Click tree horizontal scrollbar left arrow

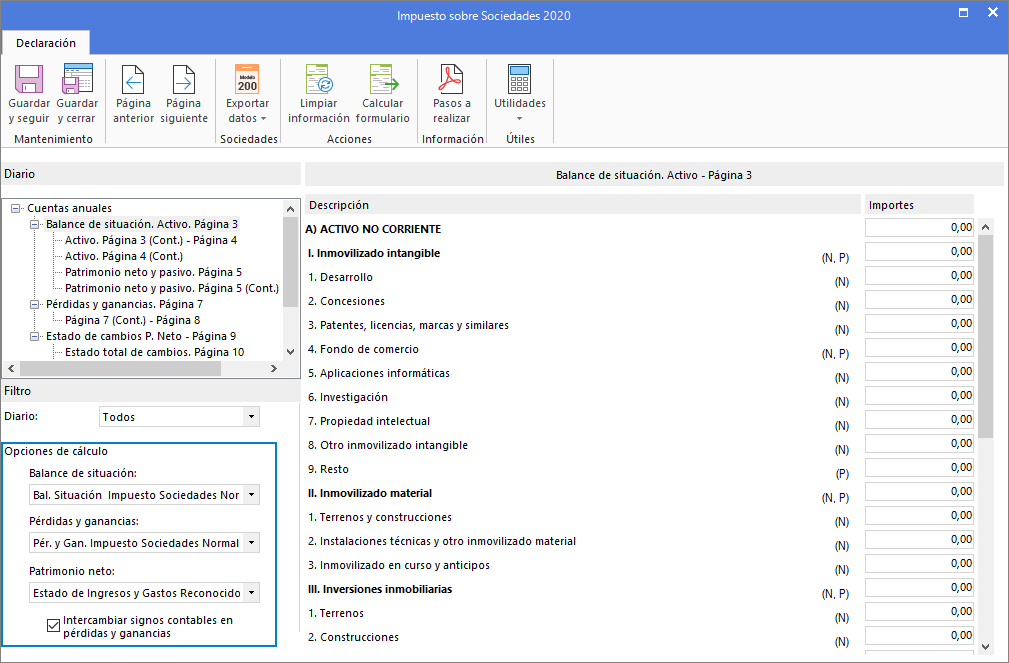(11, 368)
